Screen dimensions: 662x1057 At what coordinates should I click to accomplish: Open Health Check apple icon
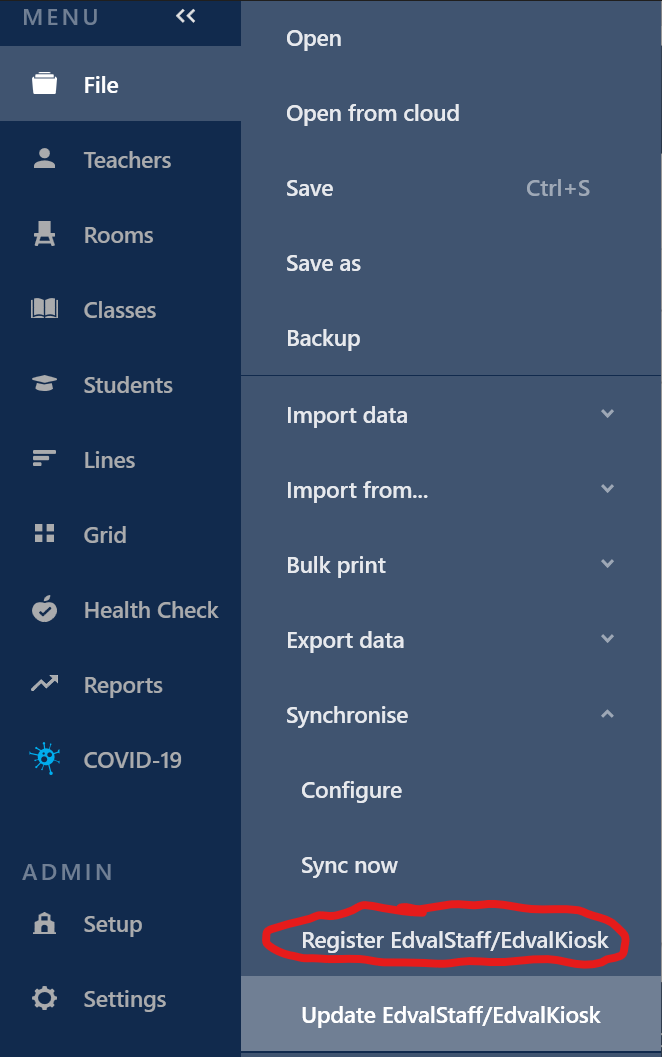[x=45, y=609]
